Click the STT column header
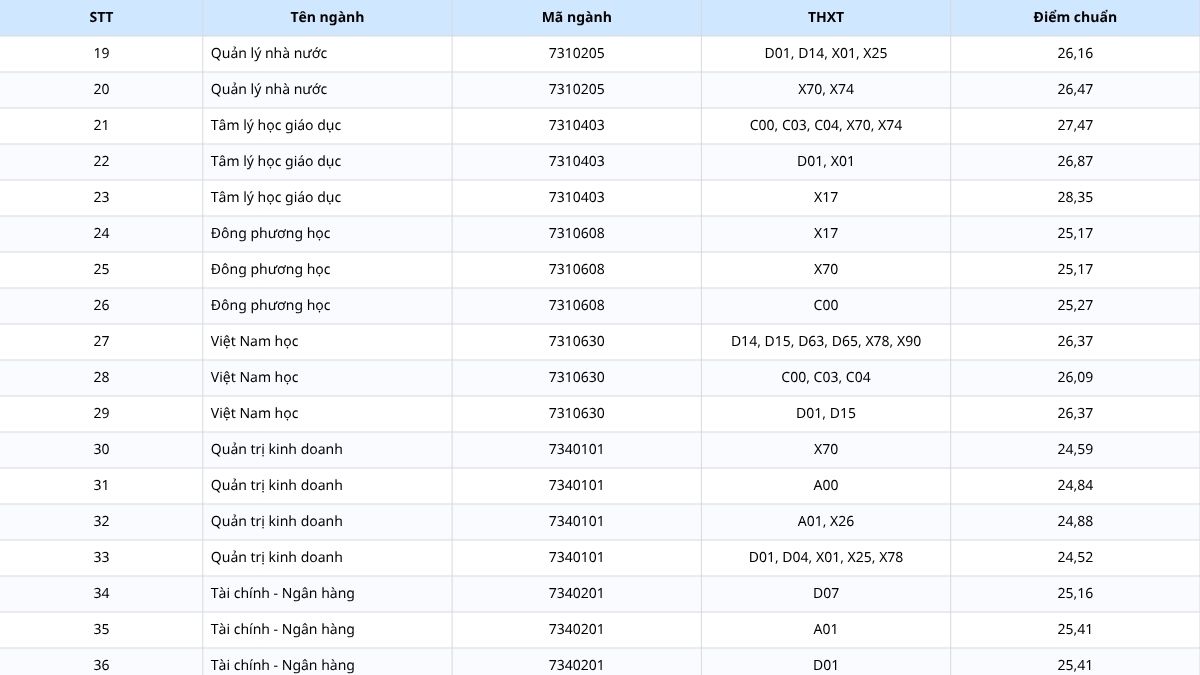Image resolution: width=1200 pixels, height=675 pixels. click(x=101, y=17)
